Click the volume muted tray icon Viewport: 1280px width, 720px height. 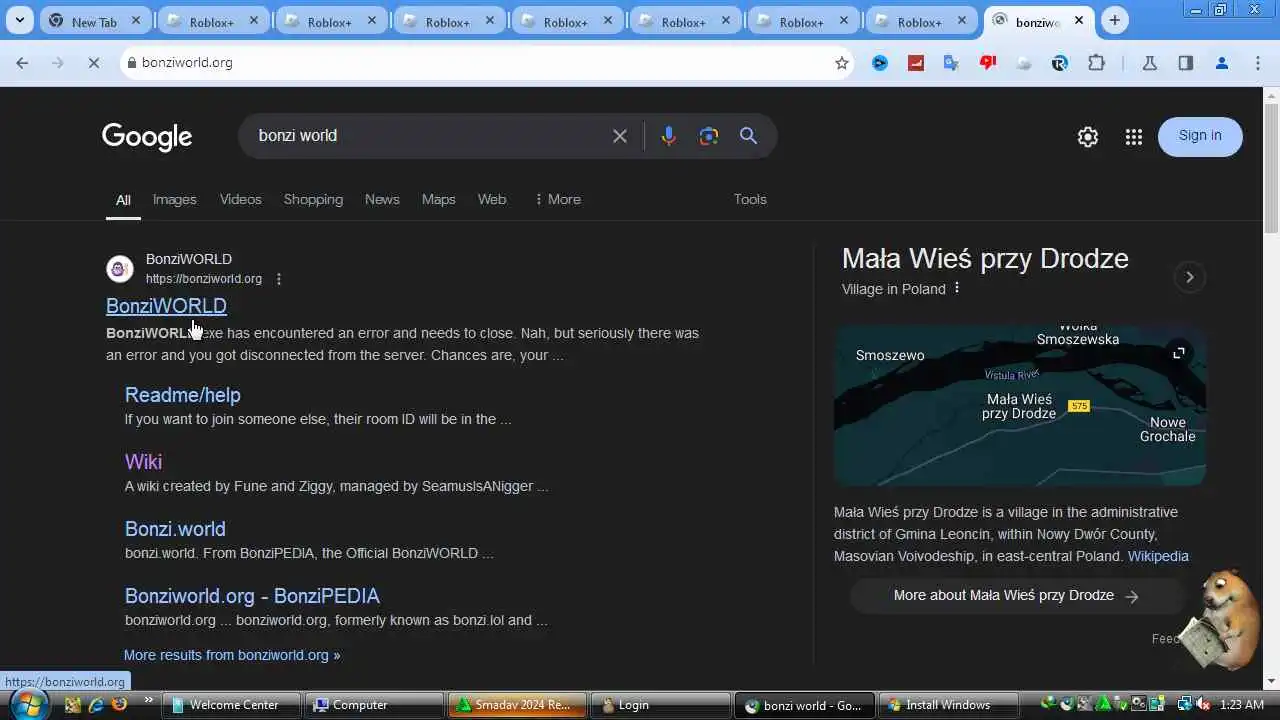point(1202,705)
